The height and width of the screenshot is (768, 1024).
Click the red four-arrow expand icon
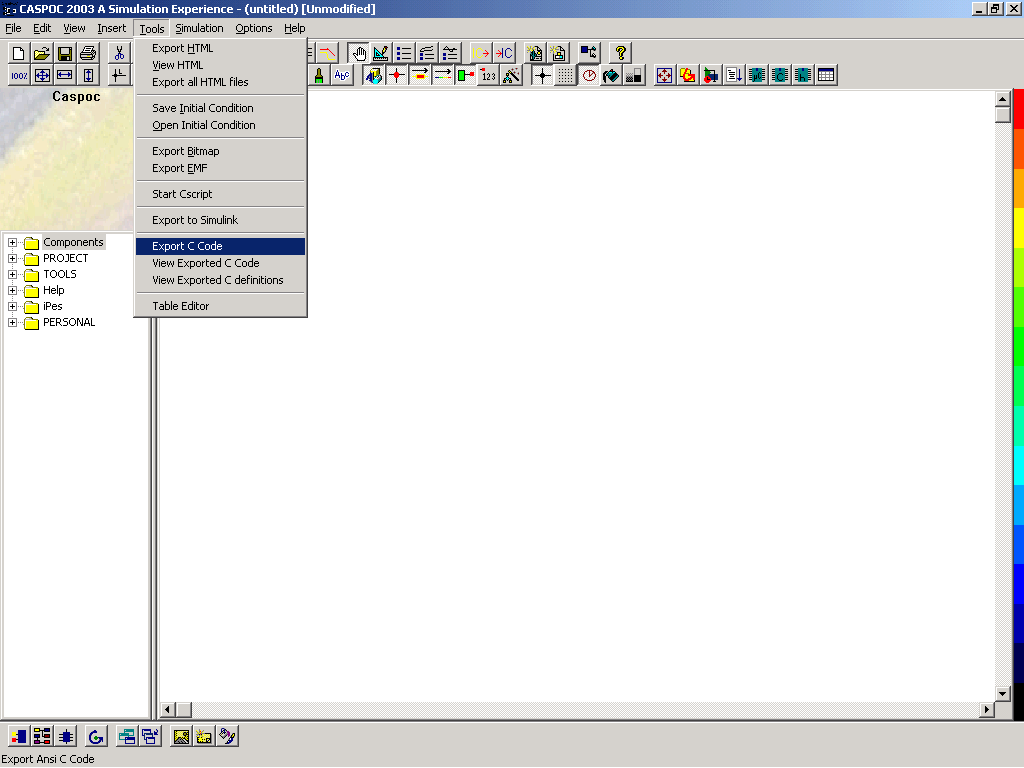pyautogui.click(x=664, y=76)
